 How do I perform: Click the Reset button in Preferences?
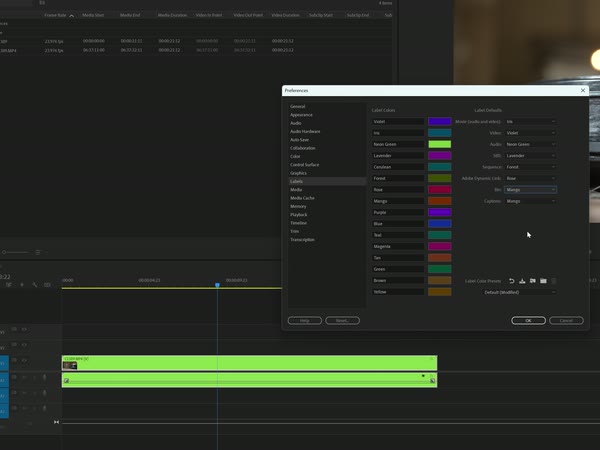pyautogui.click(x=342, y=321)
